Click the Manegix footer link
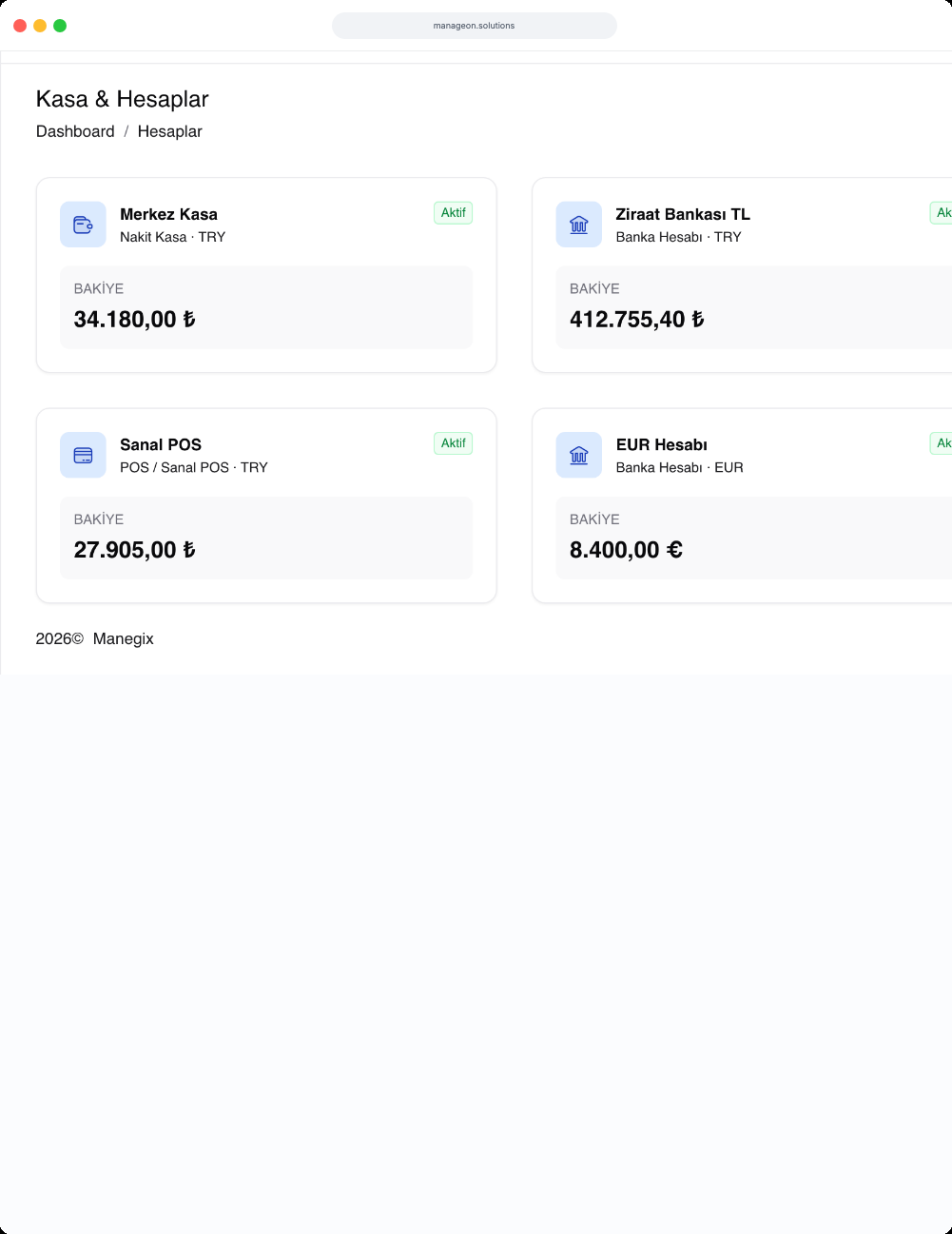Image resolution: width=952 pixels, height=1234 pixels. 124,638
